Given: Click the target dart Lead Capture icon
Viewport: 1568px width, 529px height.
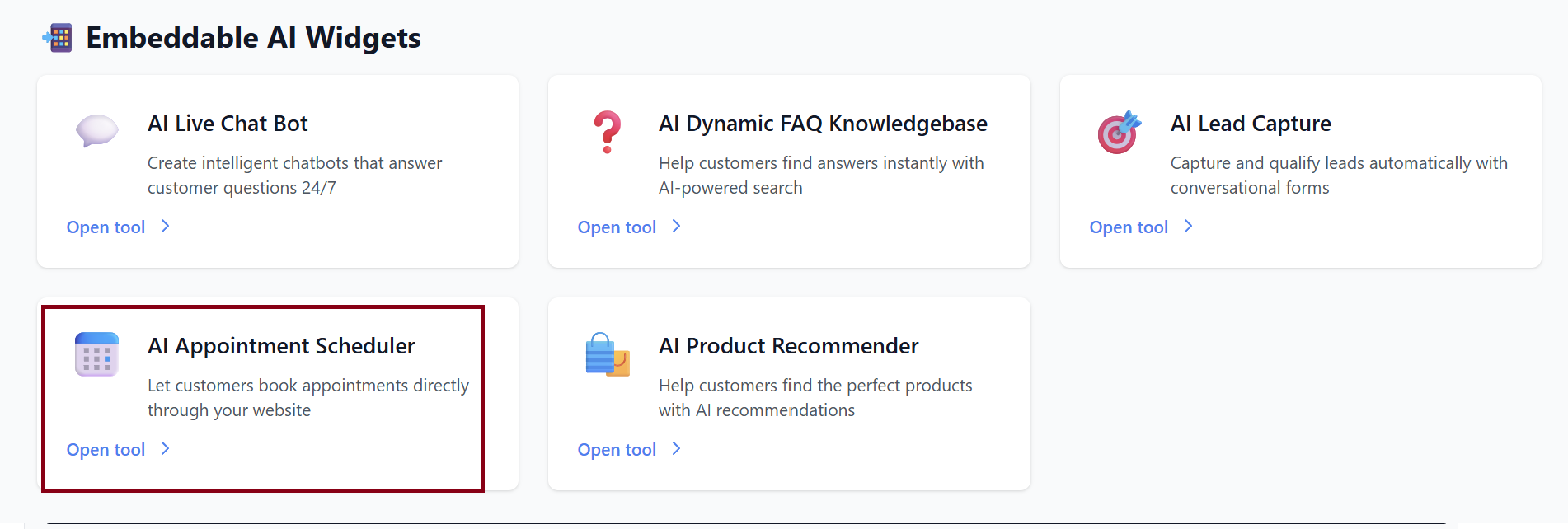Looking at the screenshot, I should coord(1119,132).
